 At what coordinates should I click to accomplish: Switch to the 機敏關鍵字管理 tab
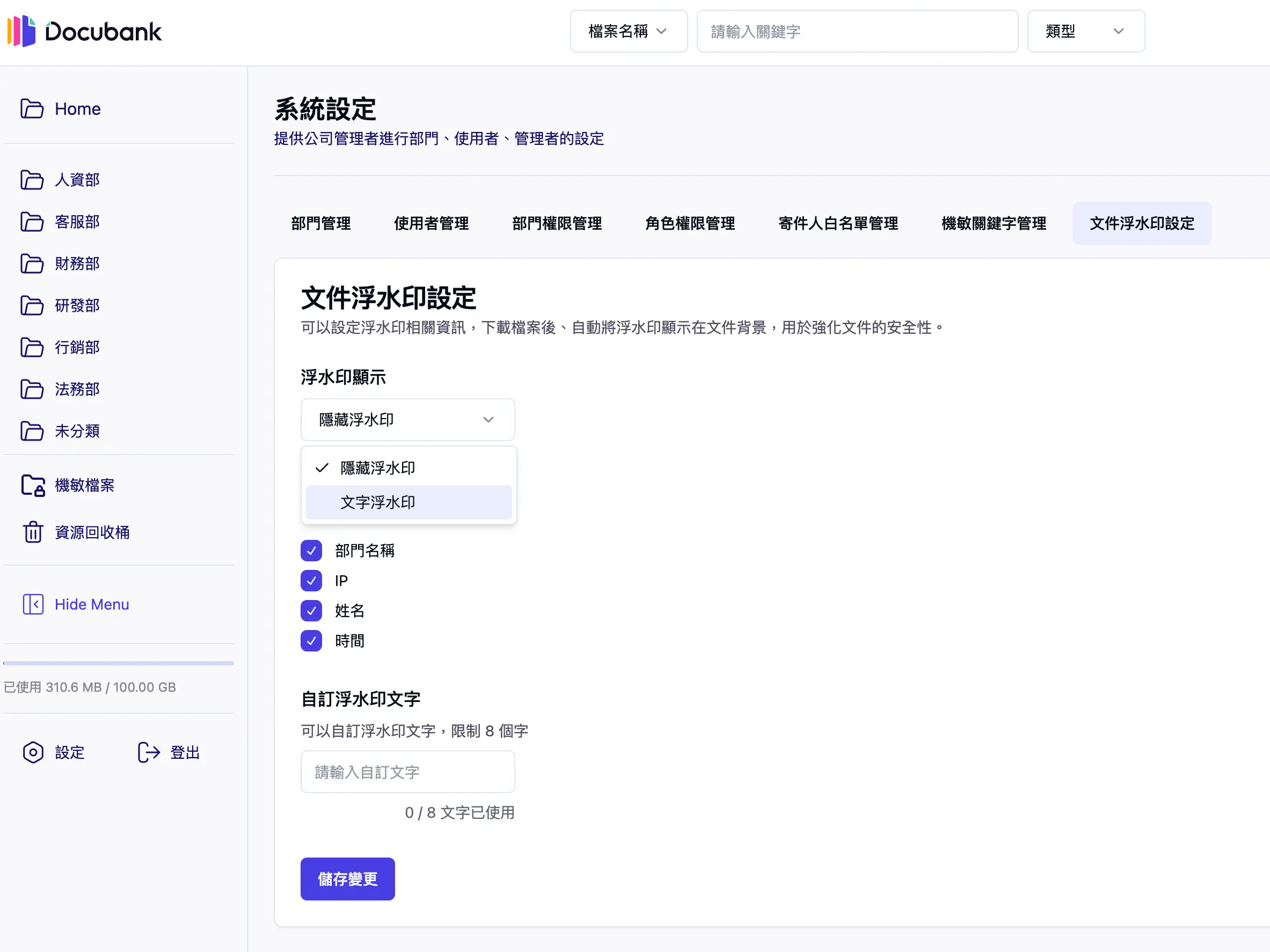click(x=993, y=223)
